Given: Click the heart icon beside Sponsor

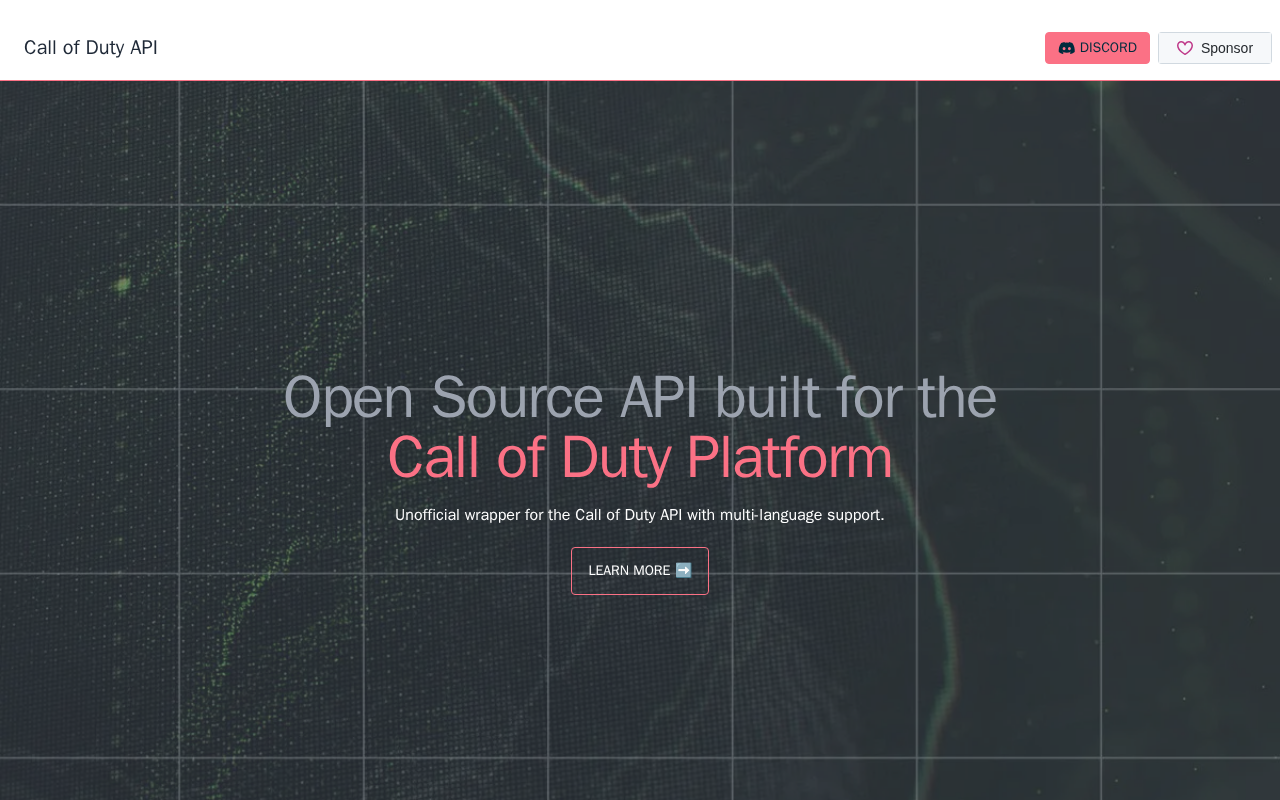Looking at the screenshot, I should point(1185,48).
